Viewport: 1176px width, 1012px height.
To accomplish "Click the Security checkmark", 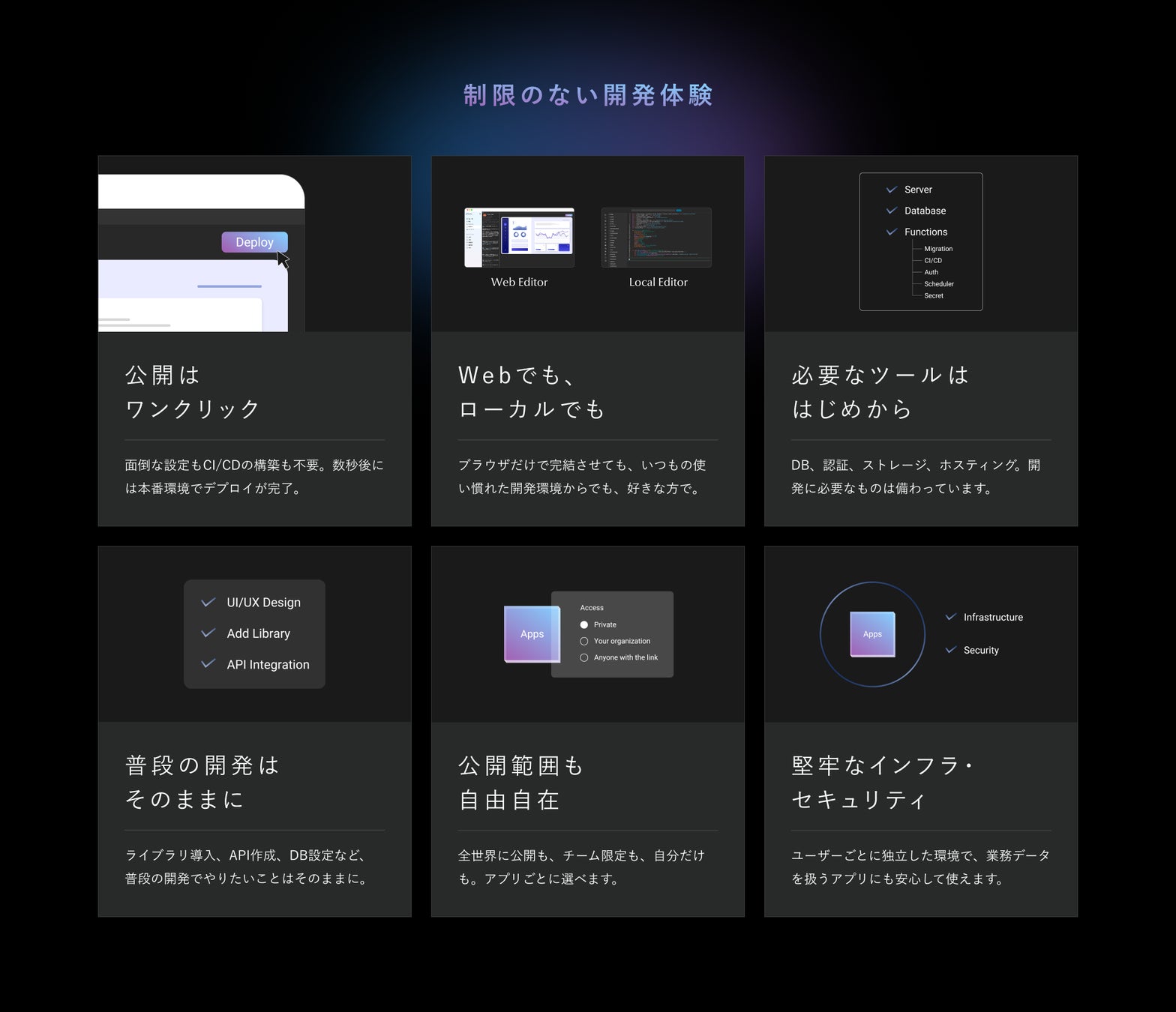I will click(x=951, y=650).
